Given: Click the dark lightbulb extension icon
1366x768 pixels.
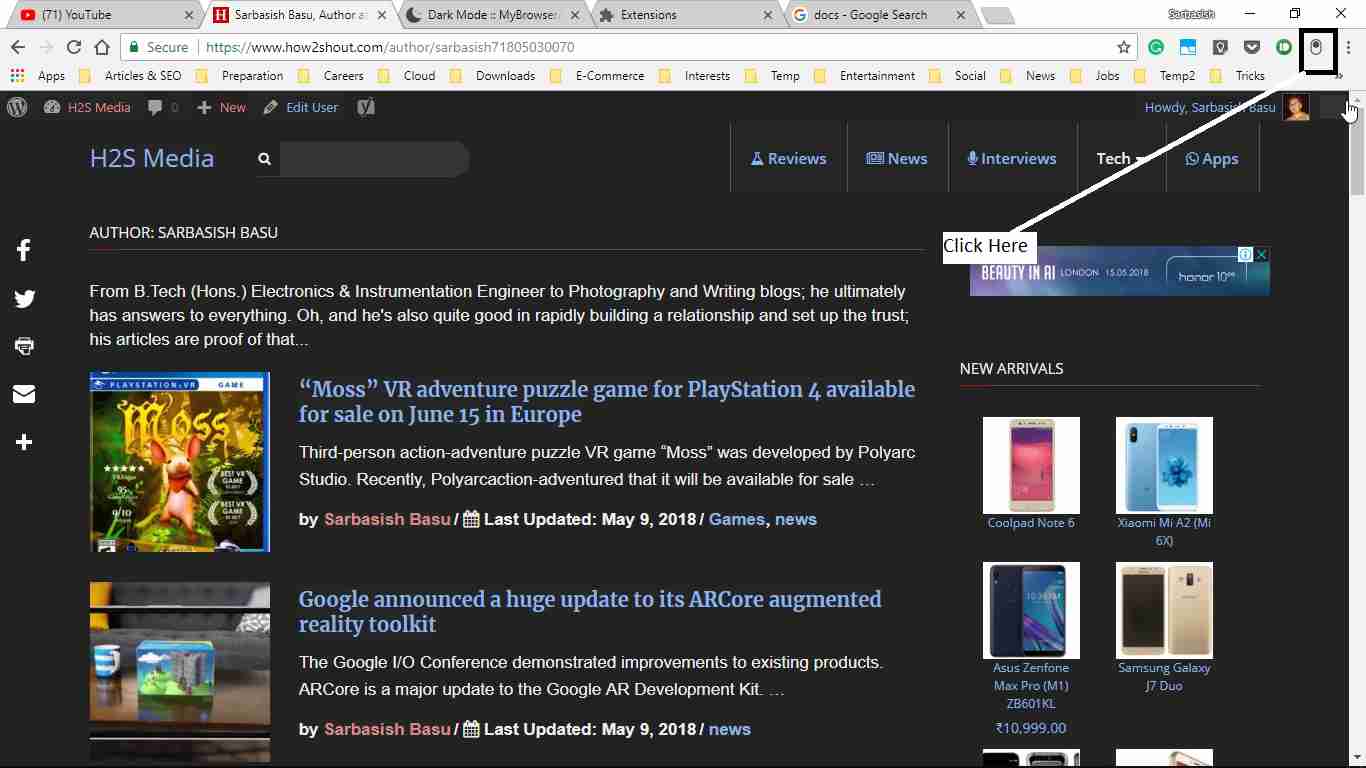Looking at the screenshot, I should [1220, 47].
